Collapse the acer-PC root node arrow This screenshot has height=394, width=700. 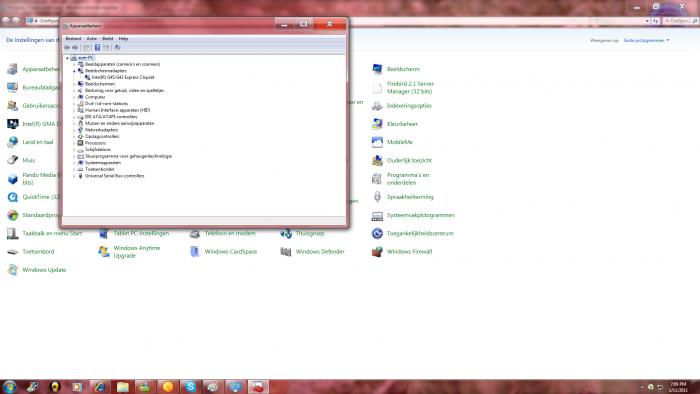pyautogui.click(x=67, y=58)
